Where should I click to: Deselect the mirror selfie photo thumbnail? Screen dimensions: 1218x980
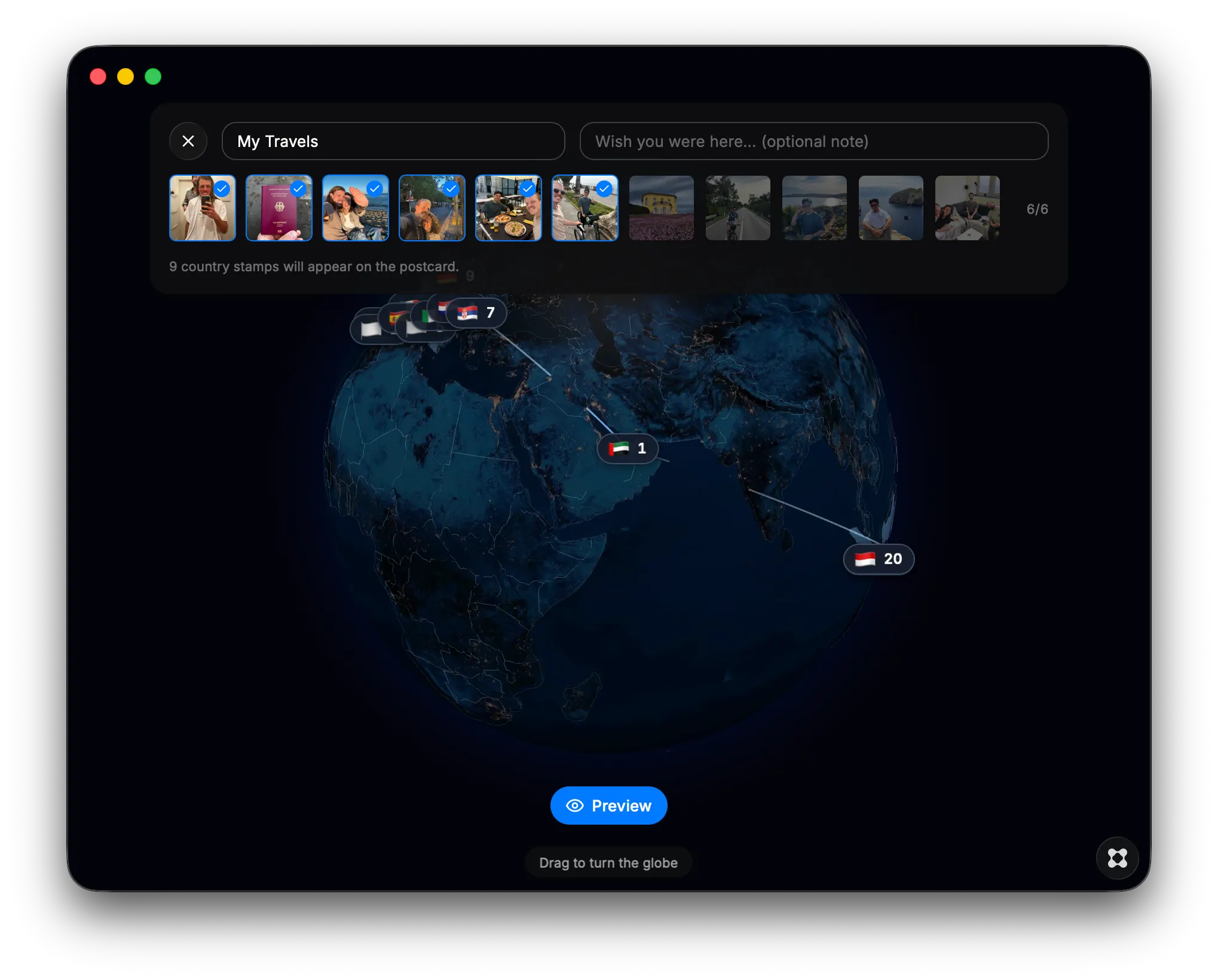(x=203, y=208)
